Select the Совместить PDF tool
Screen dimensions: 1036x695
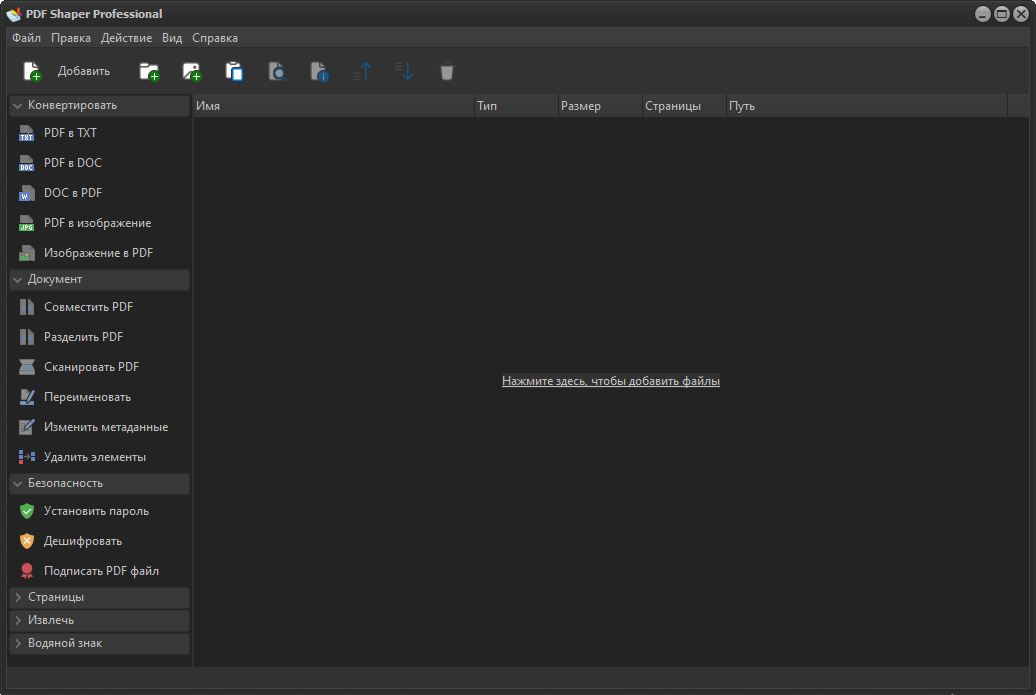tap(90, 306)
